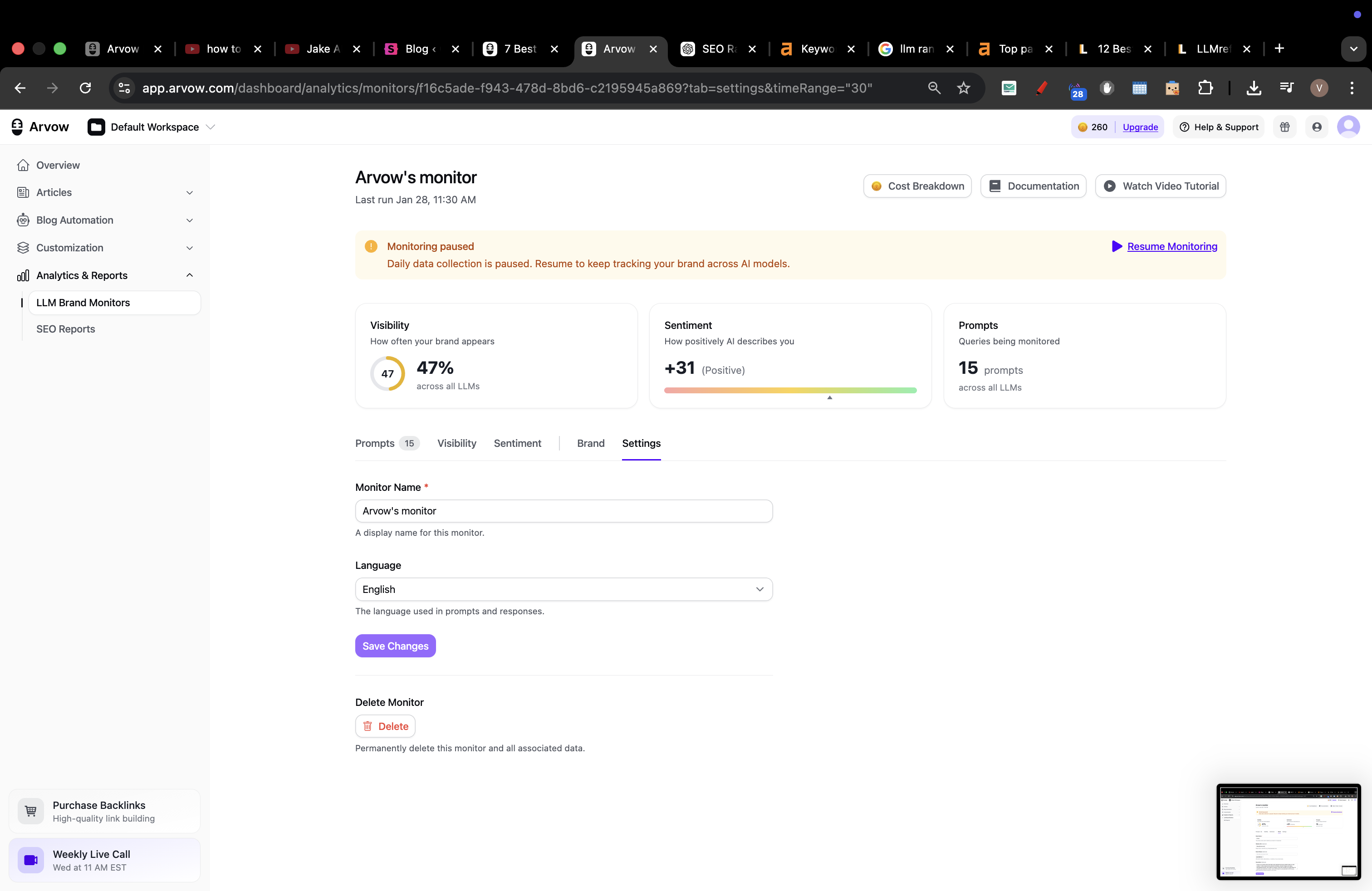Reload the page with refresh icon
1372x891 pixels.
pyautogui.click(x=85, y=88)
